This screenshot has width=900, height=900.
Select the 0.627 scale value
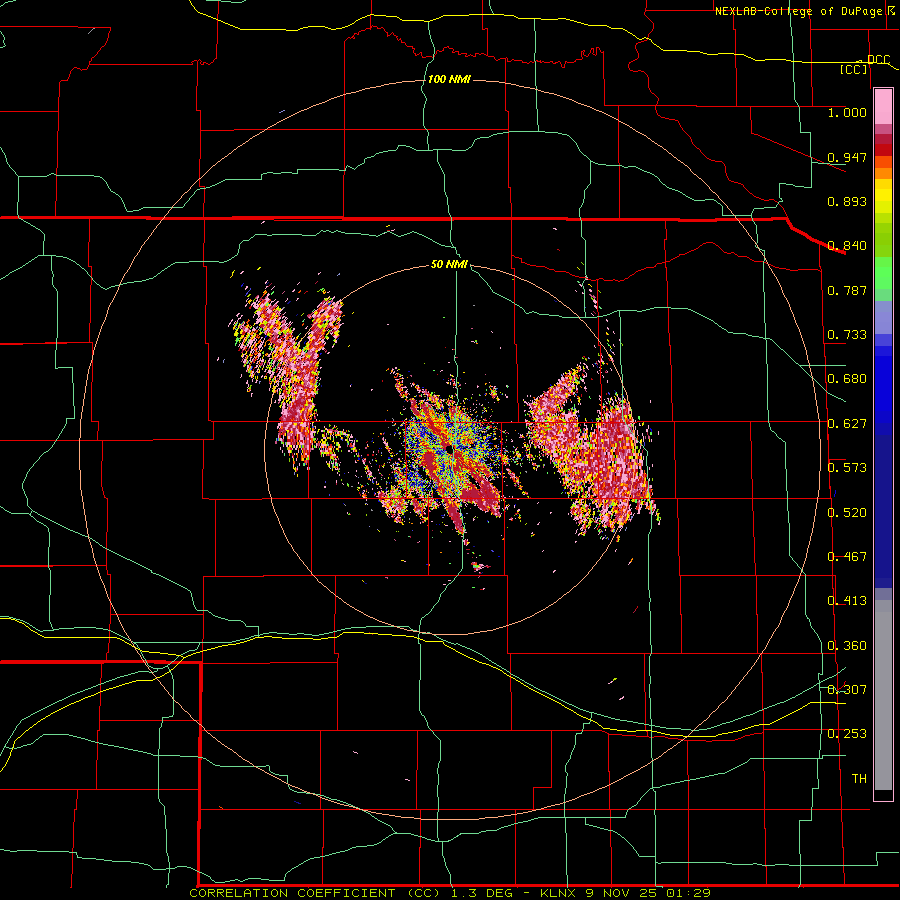(x=847, y=424)
